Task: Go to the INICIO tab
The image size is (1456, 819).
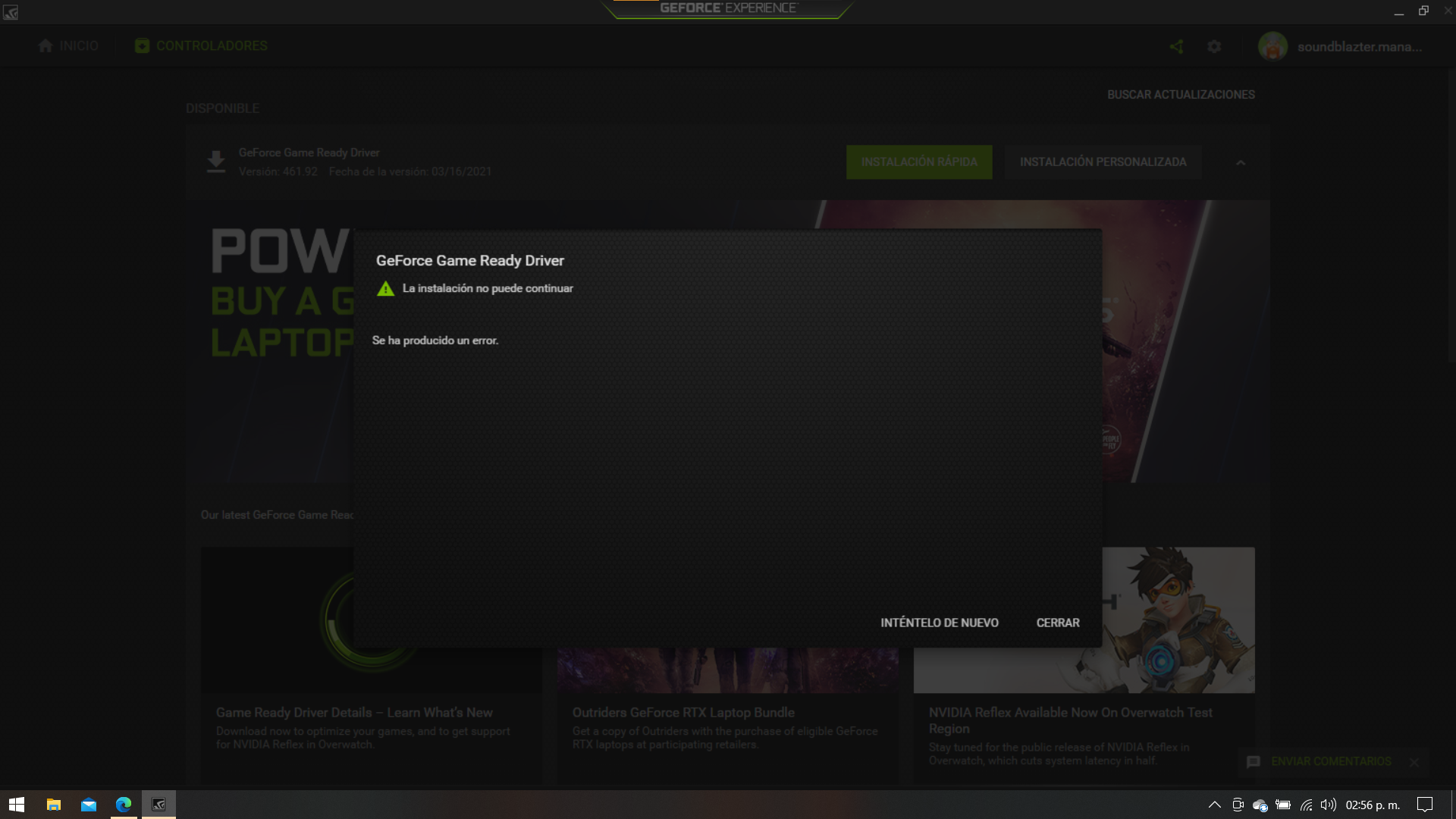Action: [x=68, y=45]
